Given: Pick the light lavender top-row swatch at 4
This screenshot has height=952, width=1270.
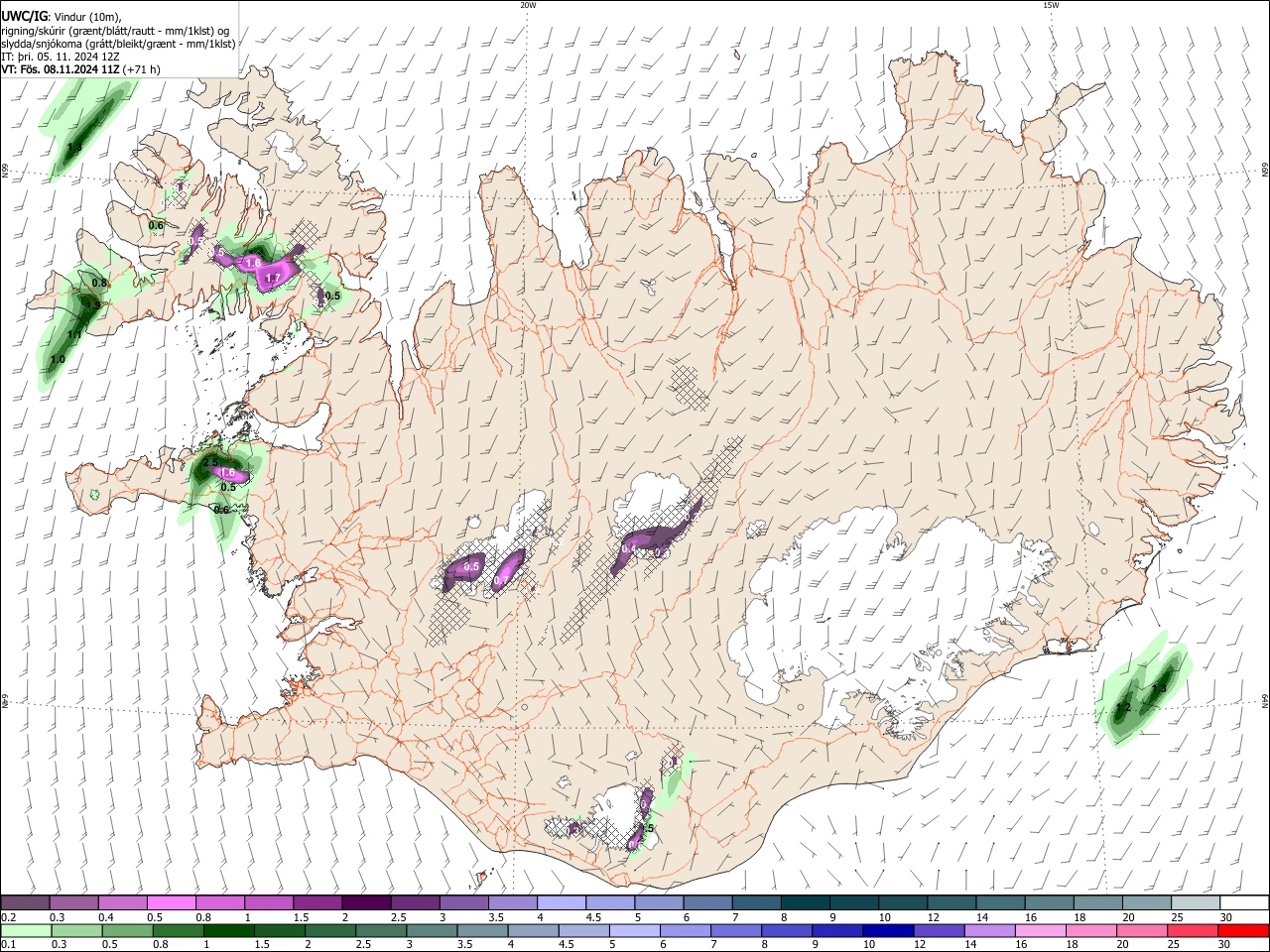Looking at the screenshot, I should click(x=561, y=903).
